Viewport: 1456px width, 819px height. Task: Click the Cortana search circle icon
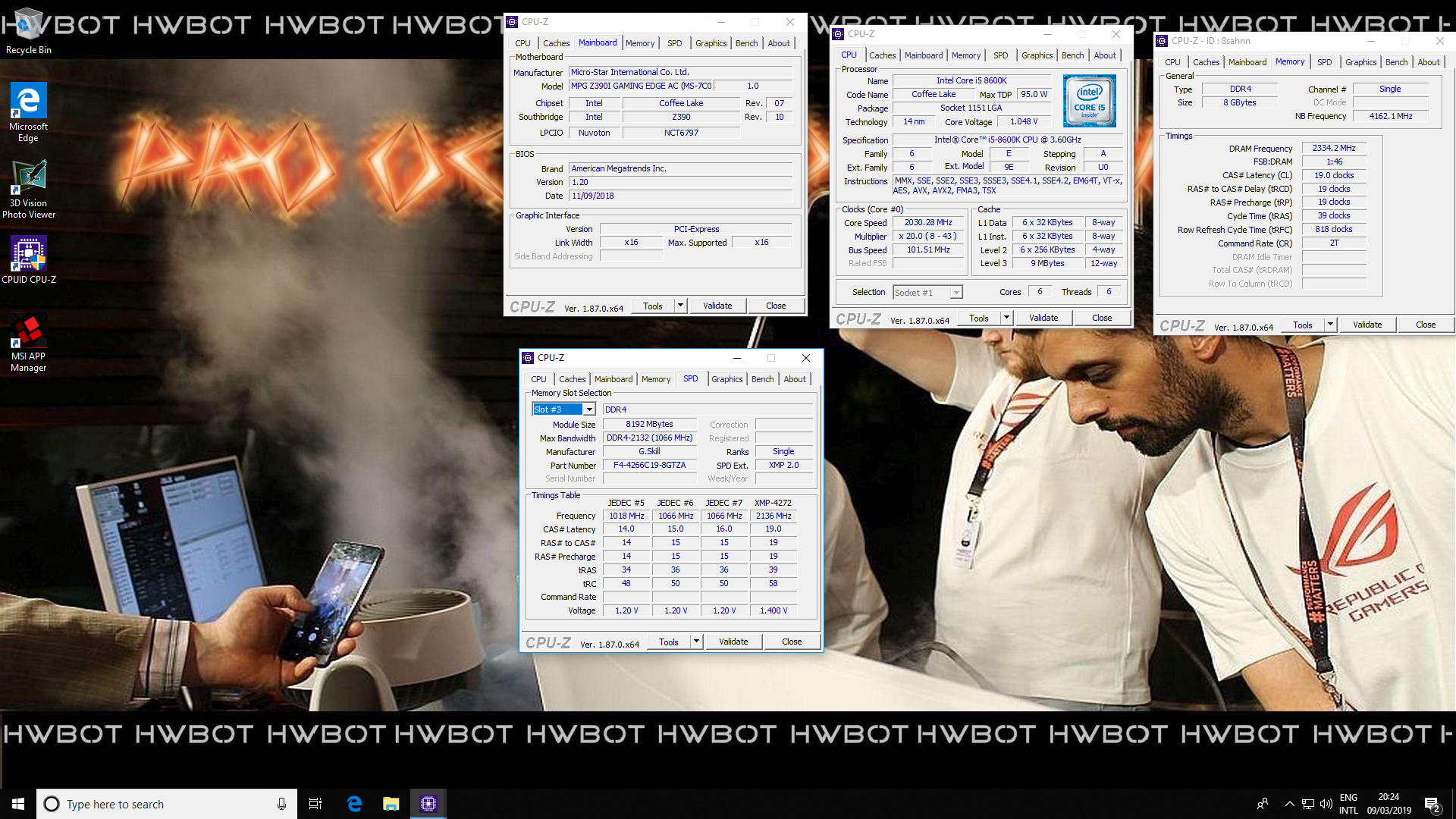52,804
